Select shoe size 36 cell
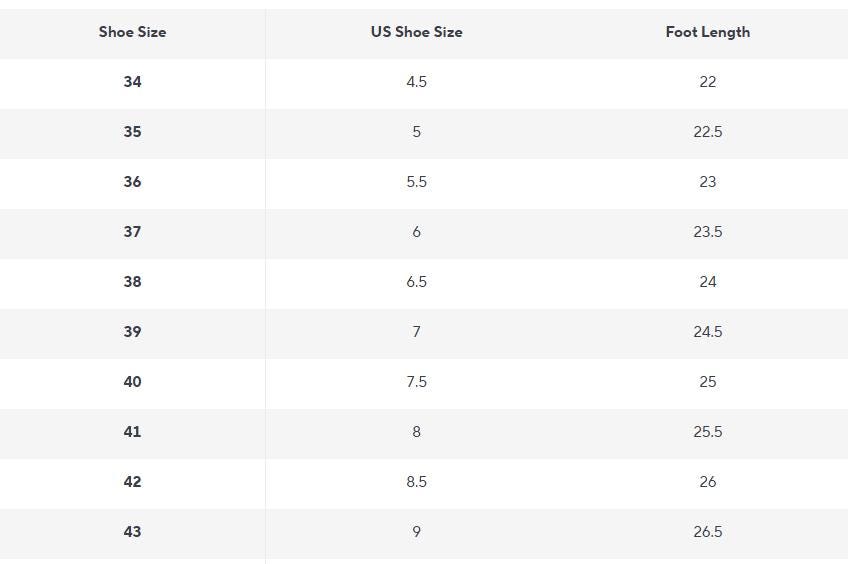861x564 pixels. (132, 182)
